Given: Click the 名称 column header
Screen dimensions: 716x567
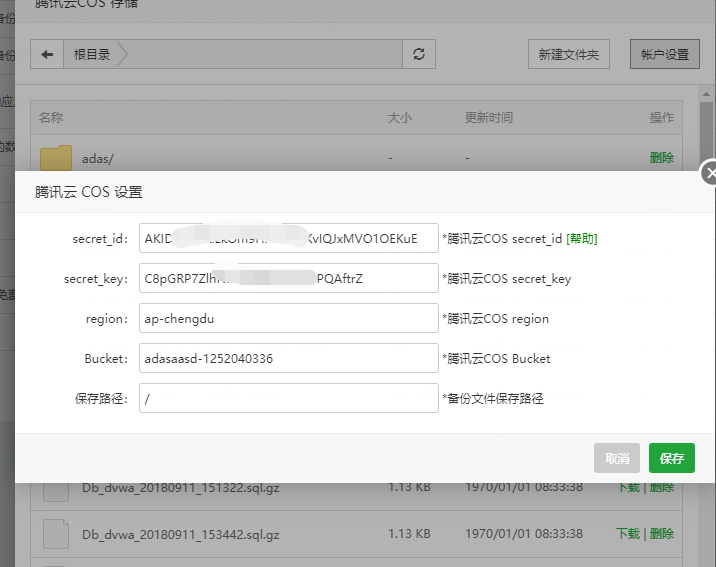Looking at the screenshot, I should tap(51, 118).
